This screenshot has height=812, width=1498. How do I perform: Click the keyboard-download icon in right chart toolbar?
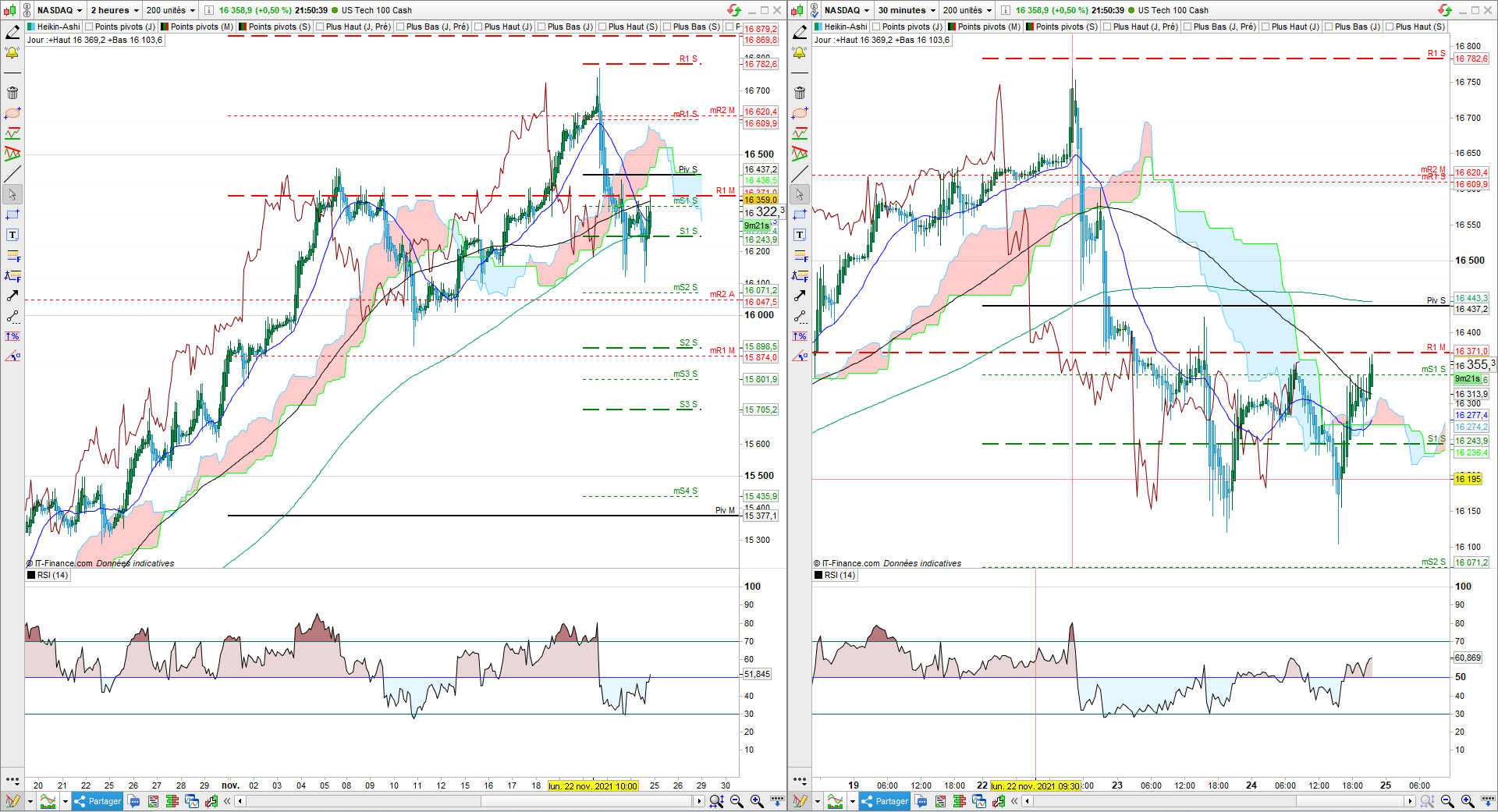pos(1487,801)
